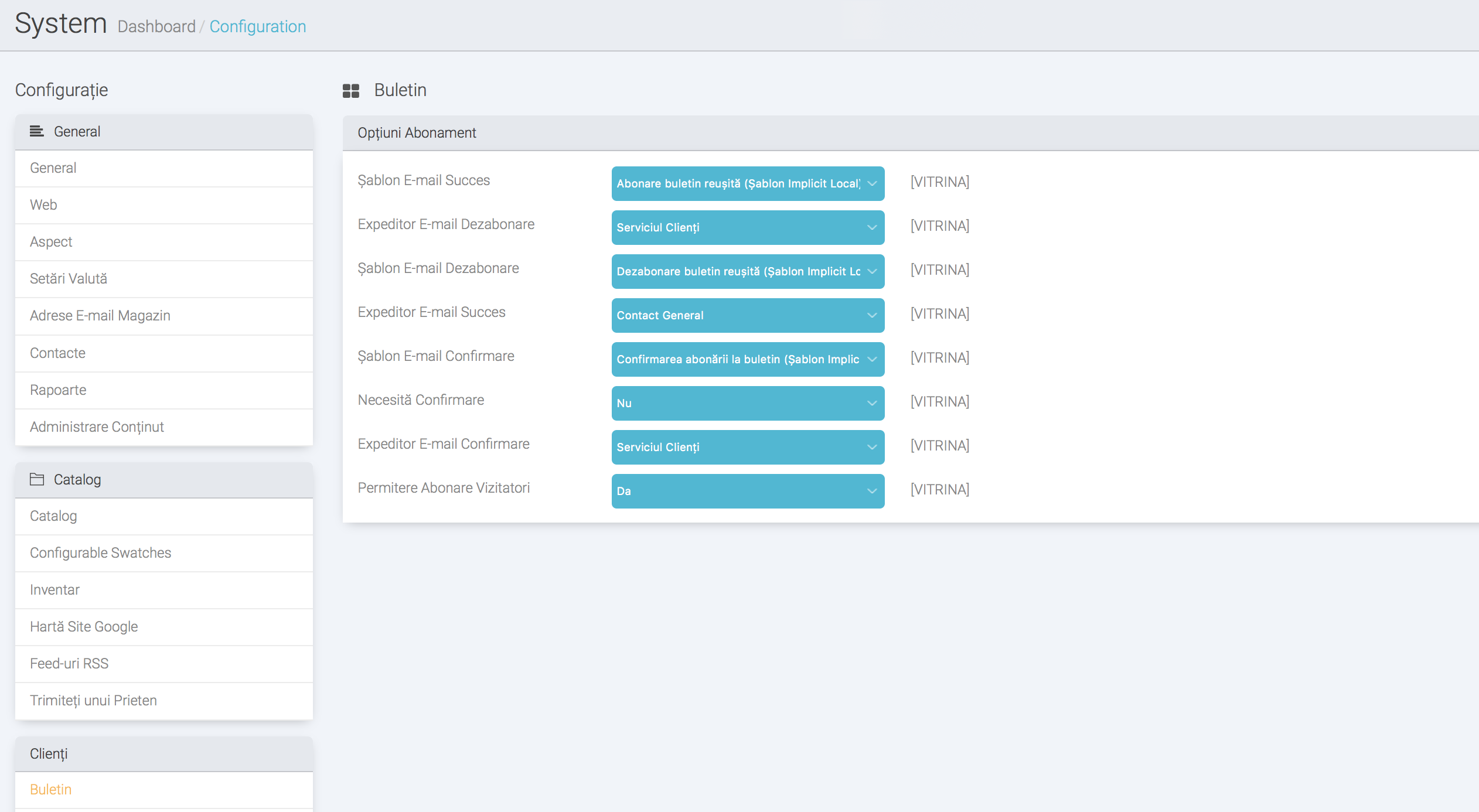Click the Buletin sidebar item
Image resolution: width=1479 pixels, height=812 pixels.
click(51, 790)
